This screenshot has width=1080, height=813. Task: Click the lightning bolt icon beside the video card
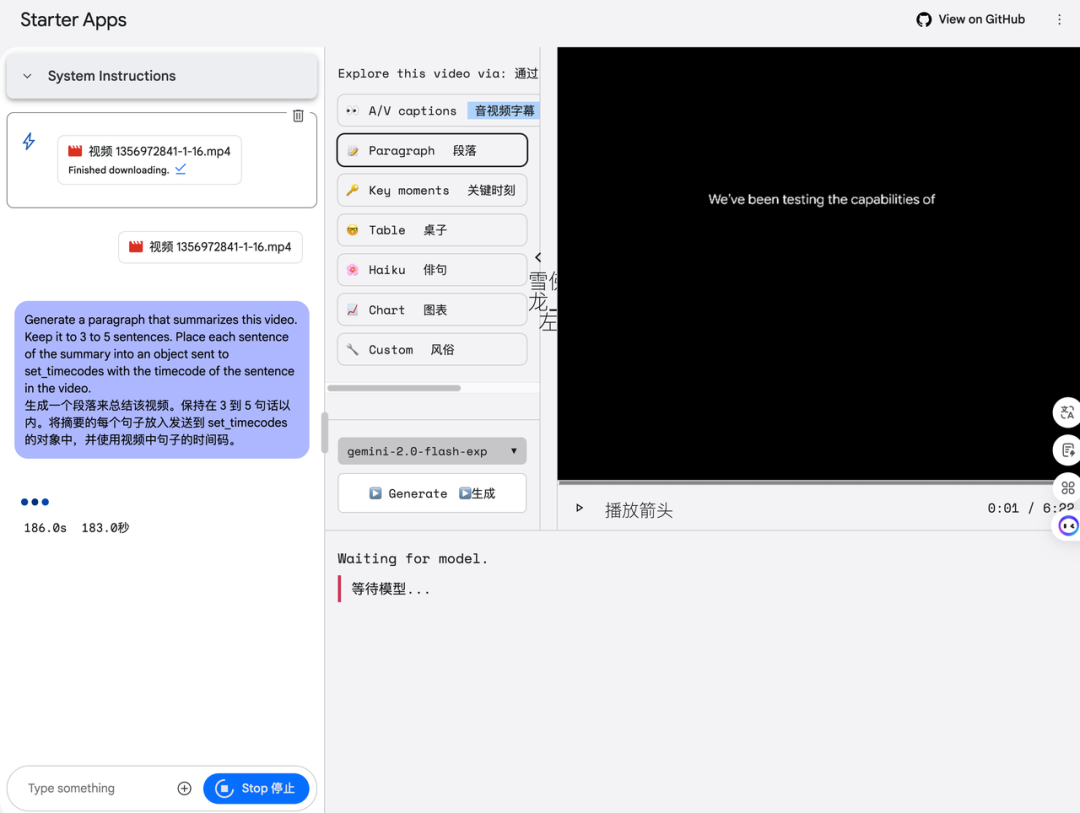(x=28, y=142)
